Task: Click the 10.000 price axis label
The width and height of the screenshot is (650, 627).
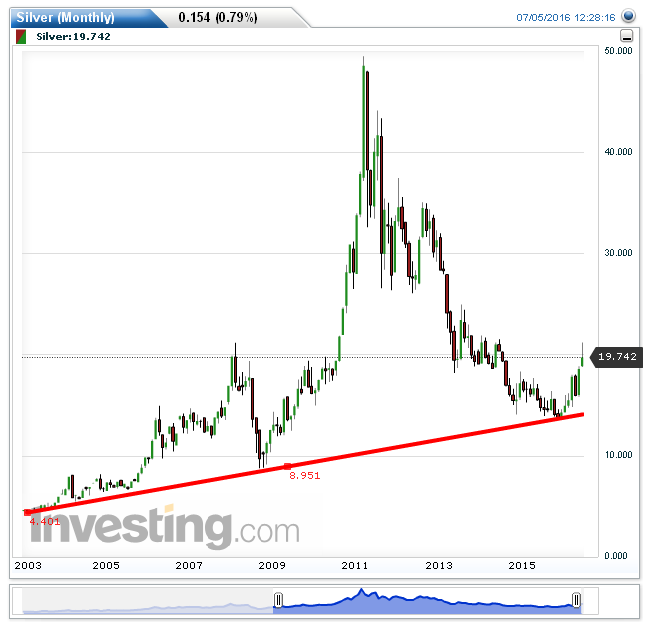Action: click(618, 455)
